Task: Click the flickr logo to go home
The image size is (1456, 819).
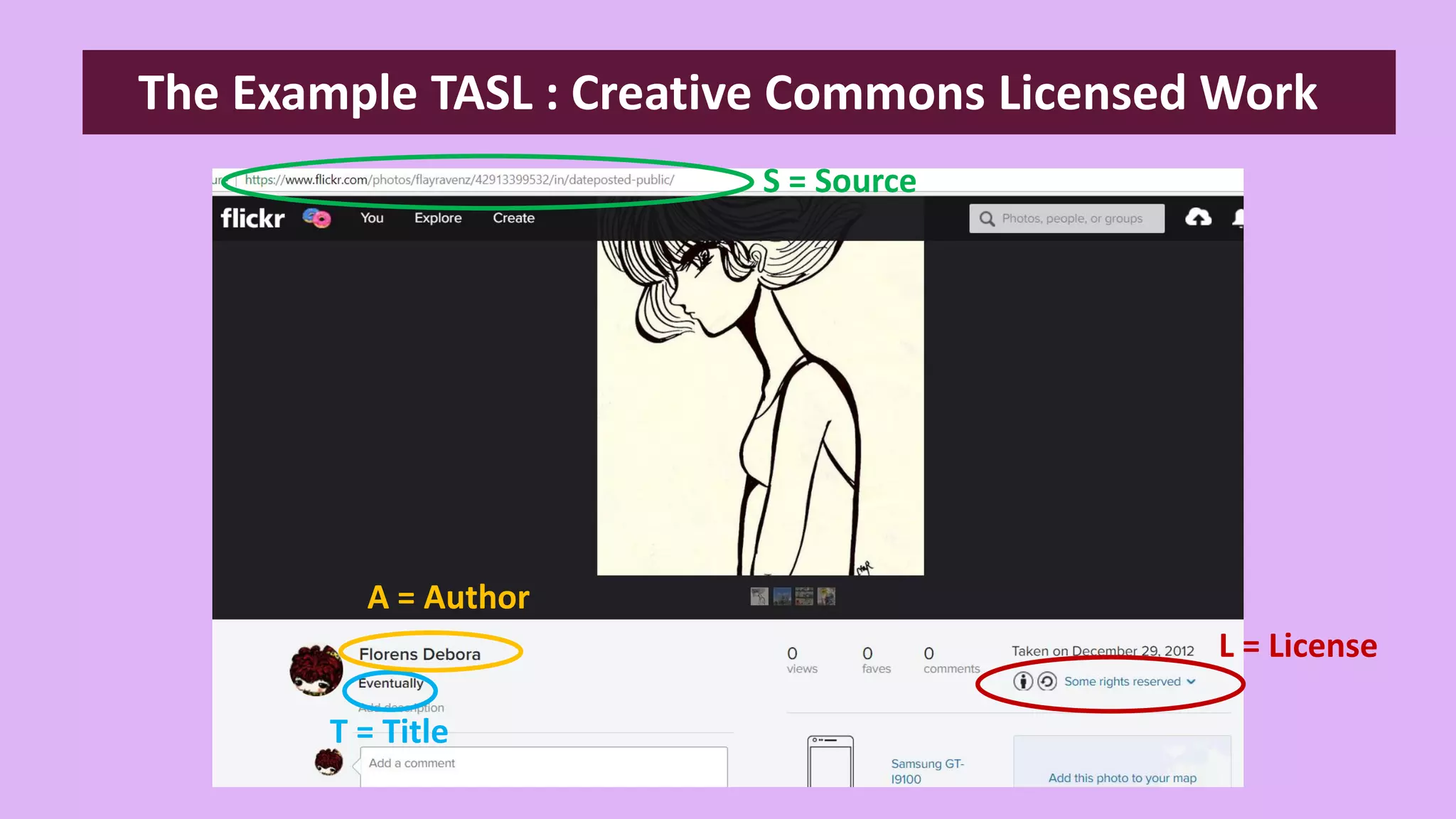Action: pos(252,218)
